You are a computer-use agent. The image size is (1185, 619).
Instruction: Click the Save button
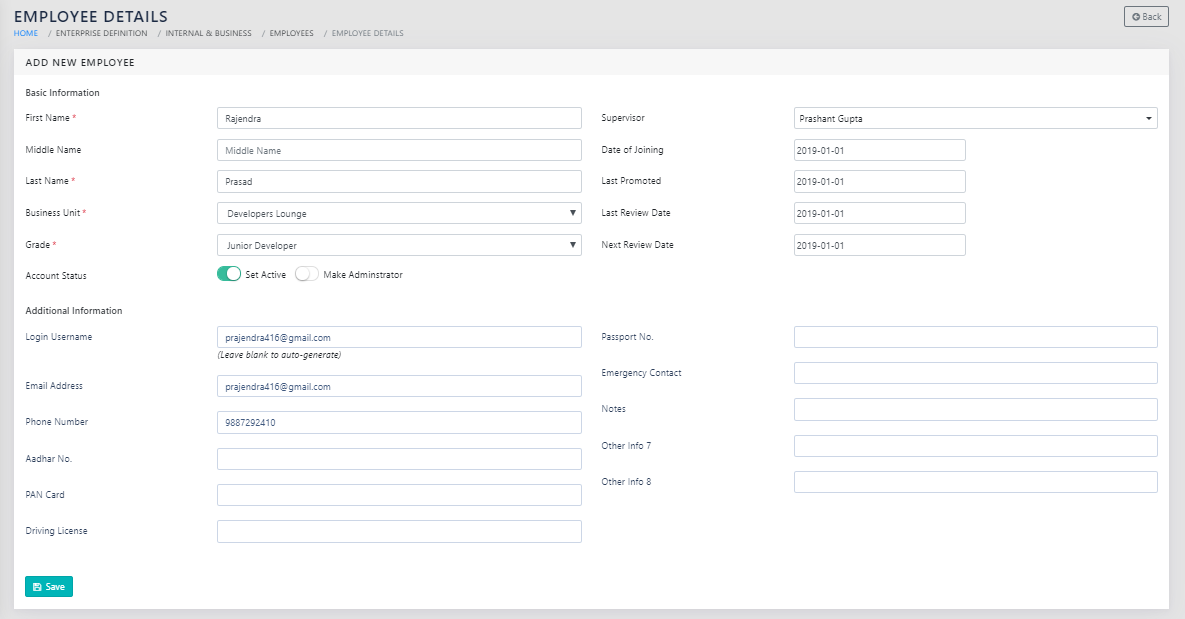49,587
